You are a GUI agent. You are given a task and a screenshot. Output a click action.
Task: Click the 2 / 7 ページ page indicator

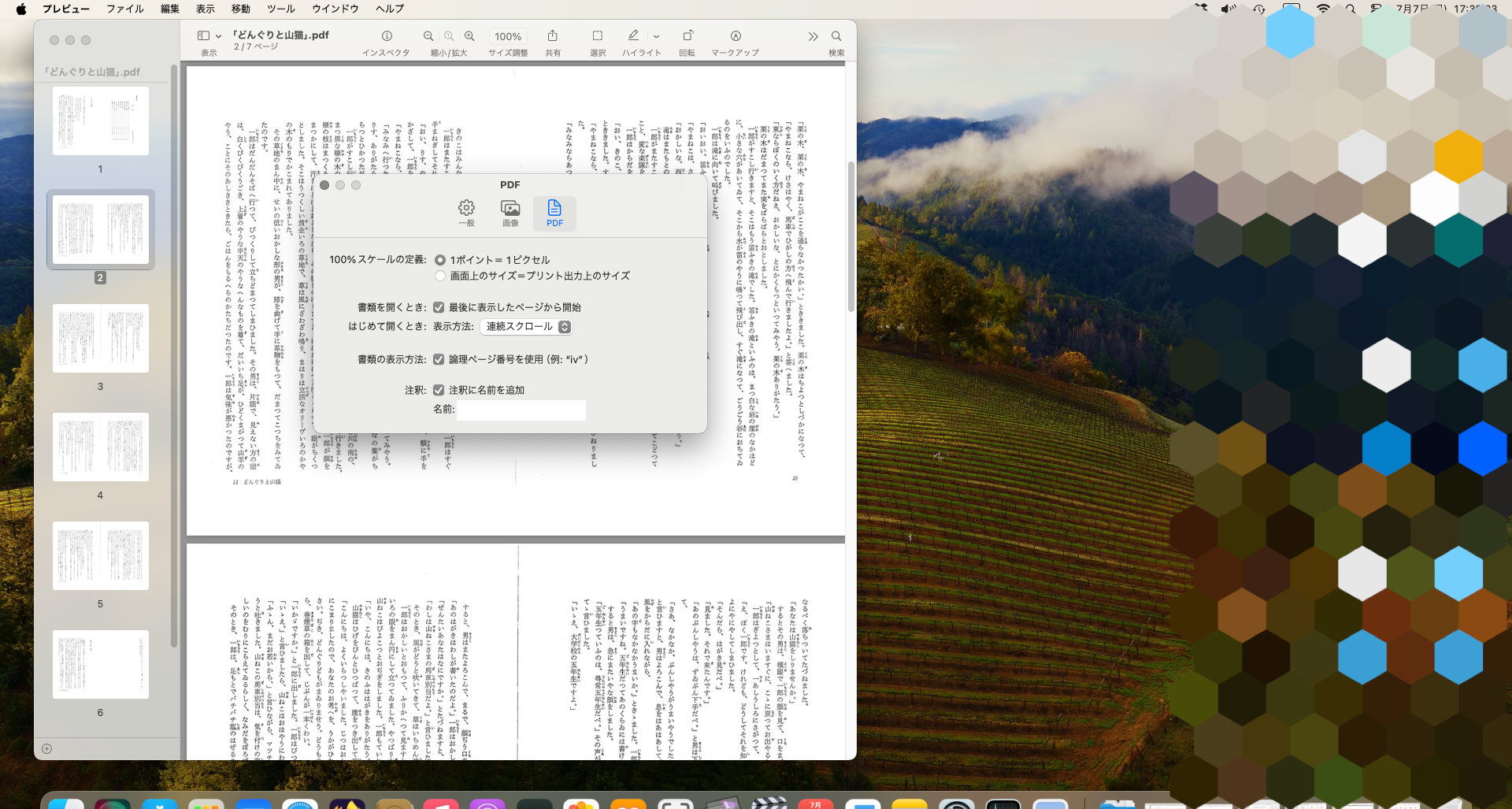click(x=256, y=46)
